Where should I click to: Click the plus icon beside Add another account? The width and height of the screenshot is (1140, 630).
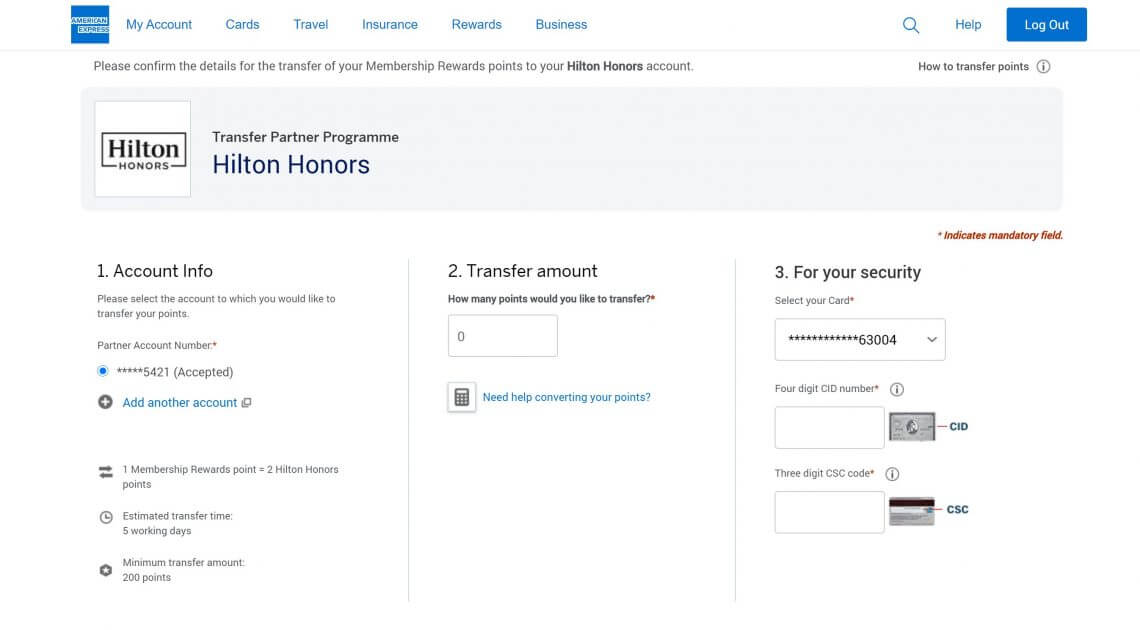[105, 402]
